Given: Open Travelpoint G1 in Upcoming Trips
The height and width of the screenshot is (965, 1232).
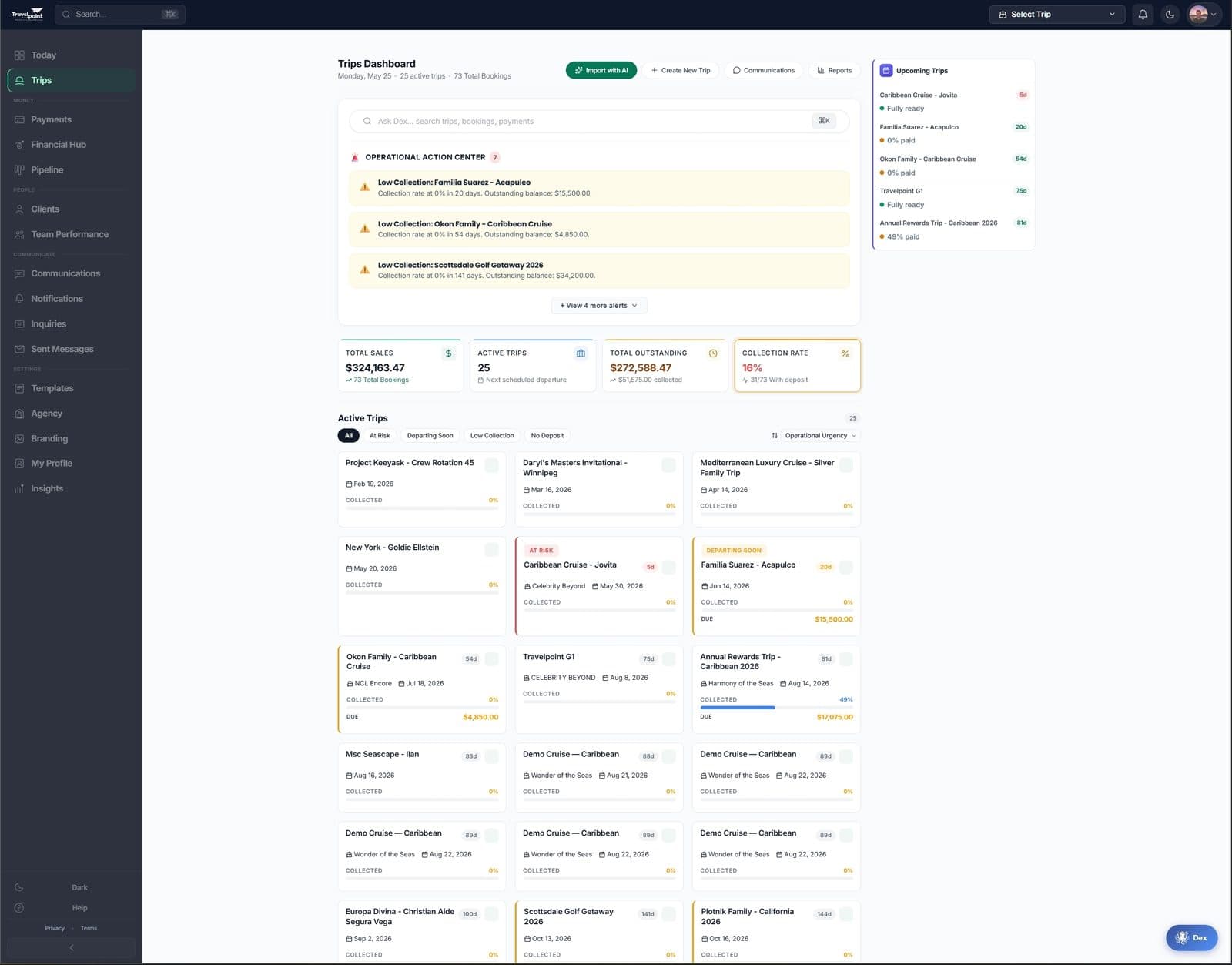Looking at the screenshot, I should click(x=953, y=198).
